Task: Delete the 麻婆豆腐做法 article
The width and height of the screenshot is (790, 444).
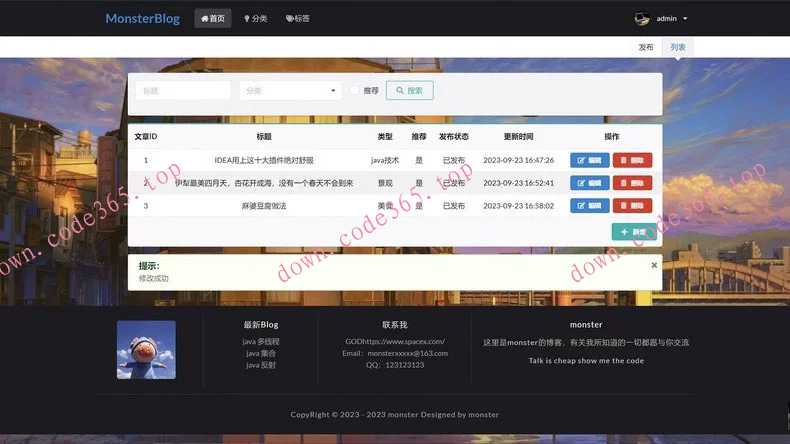Action: coord(632,206)
